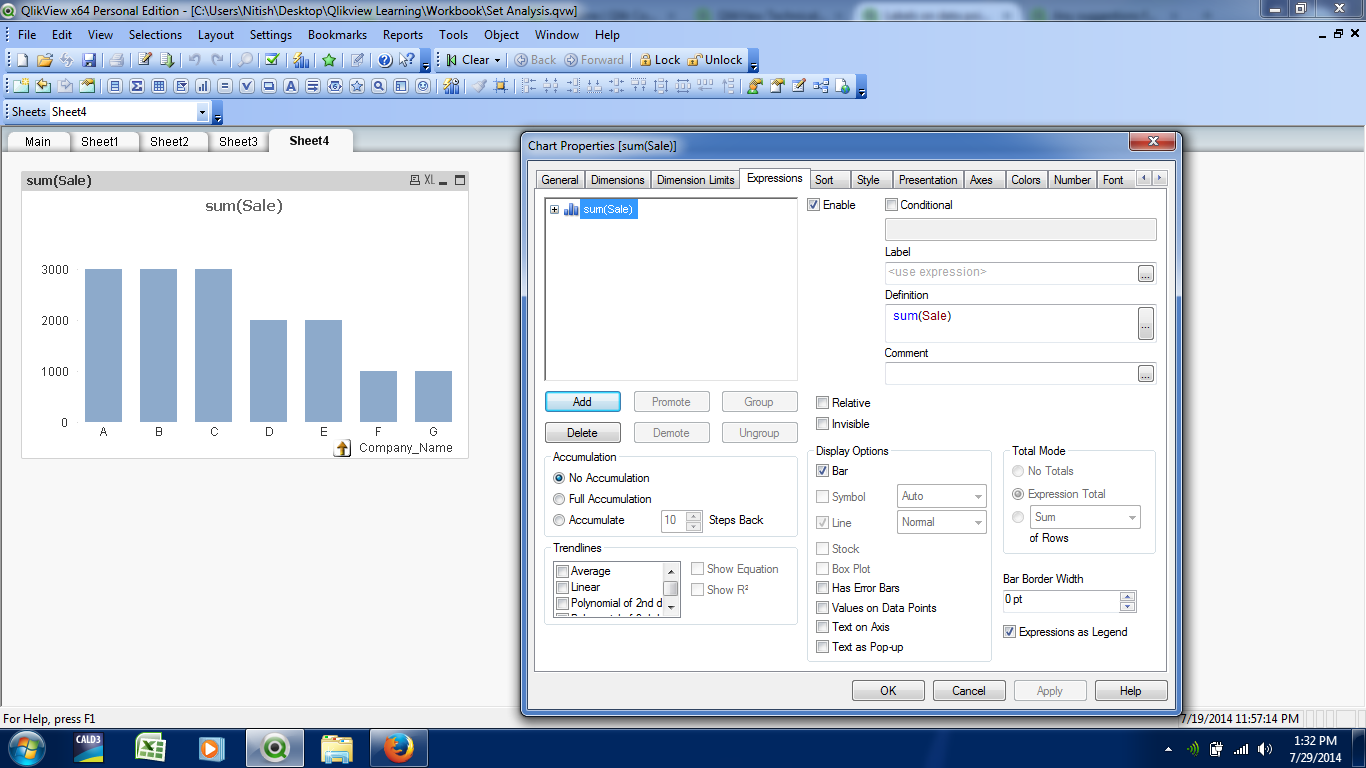Open the Bookmarks menu

click(337, 34)
